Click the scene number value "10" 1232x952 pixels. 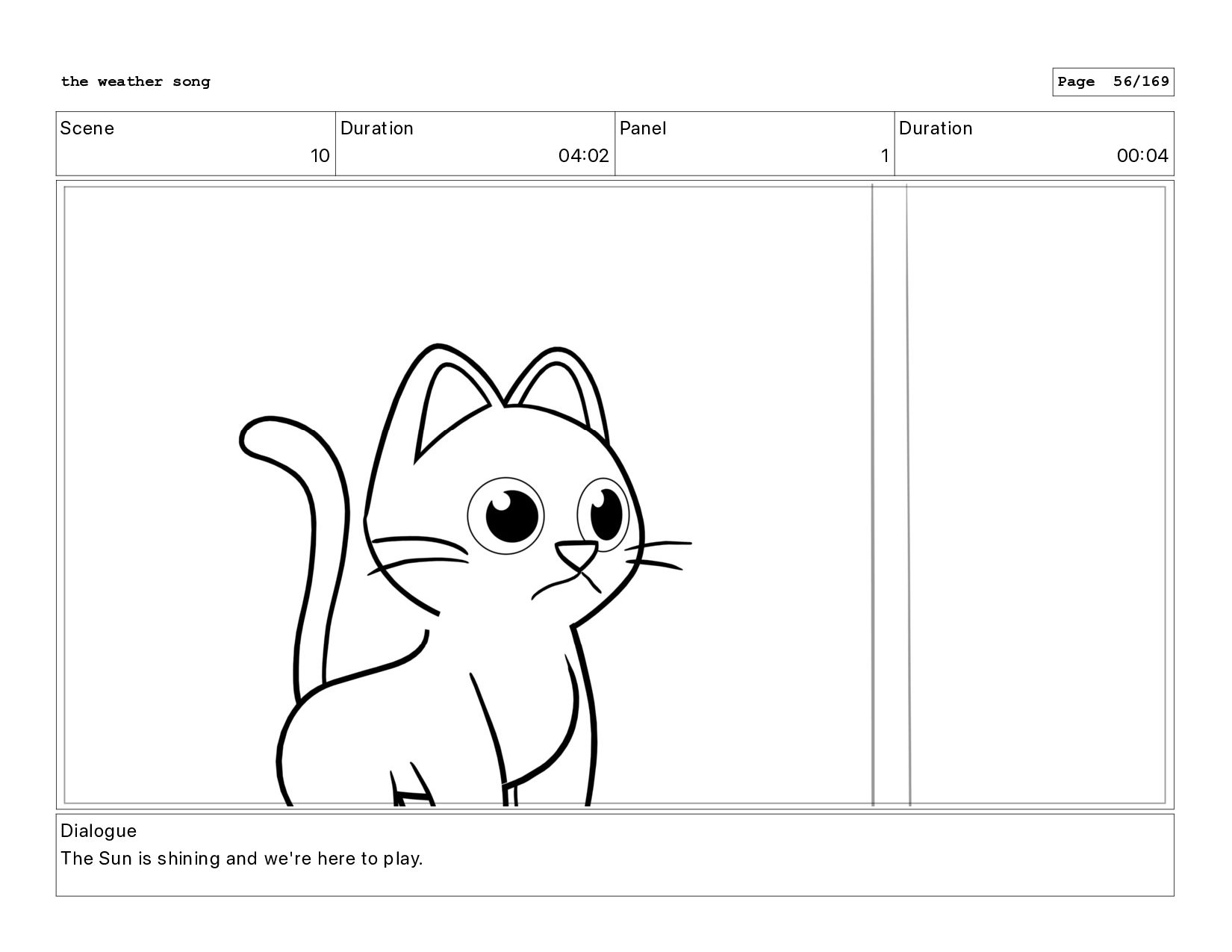pyautogui.click(x=320, y=156)
